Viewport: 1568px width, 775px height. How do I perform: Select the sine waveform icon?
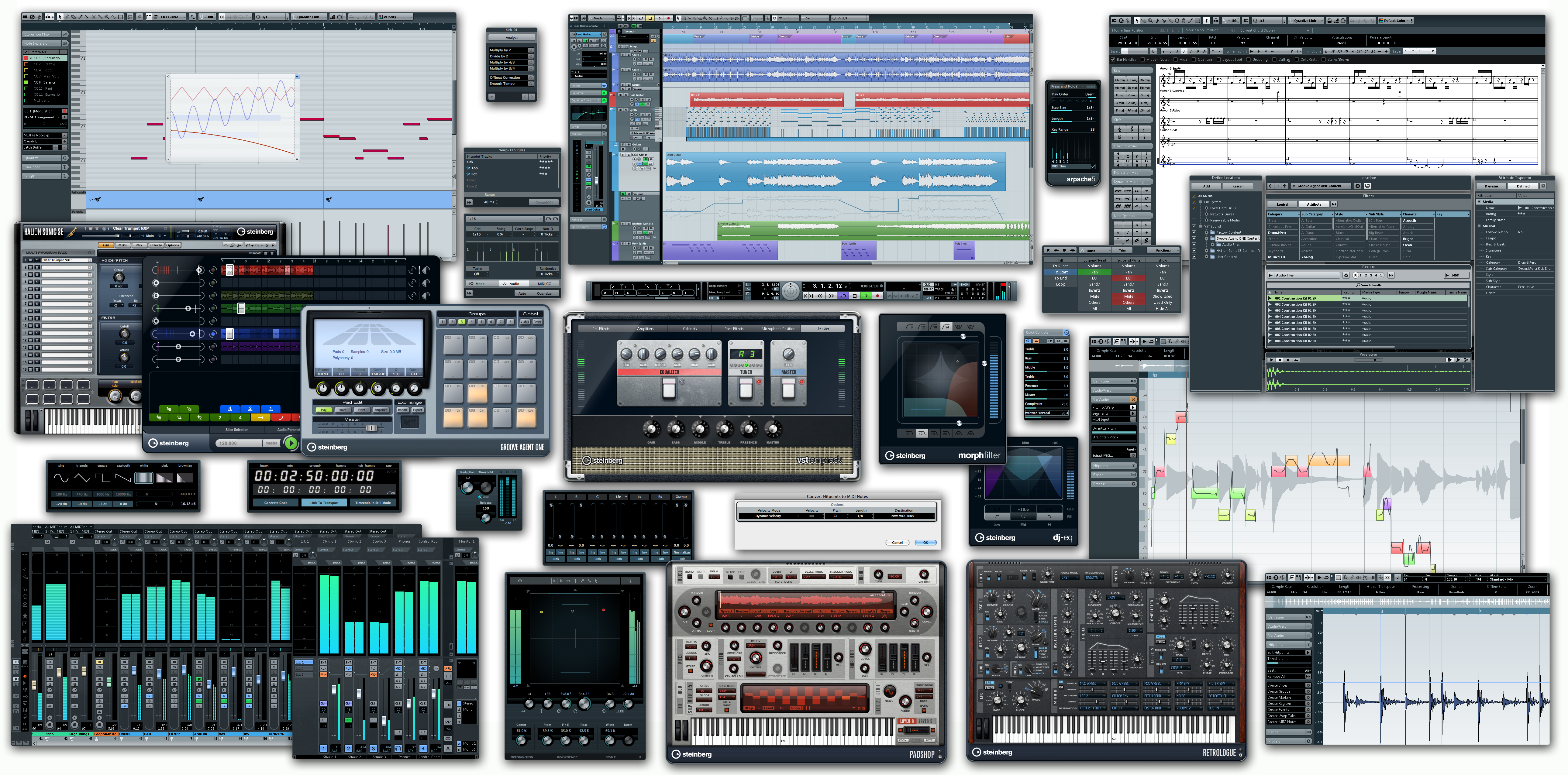61,478
